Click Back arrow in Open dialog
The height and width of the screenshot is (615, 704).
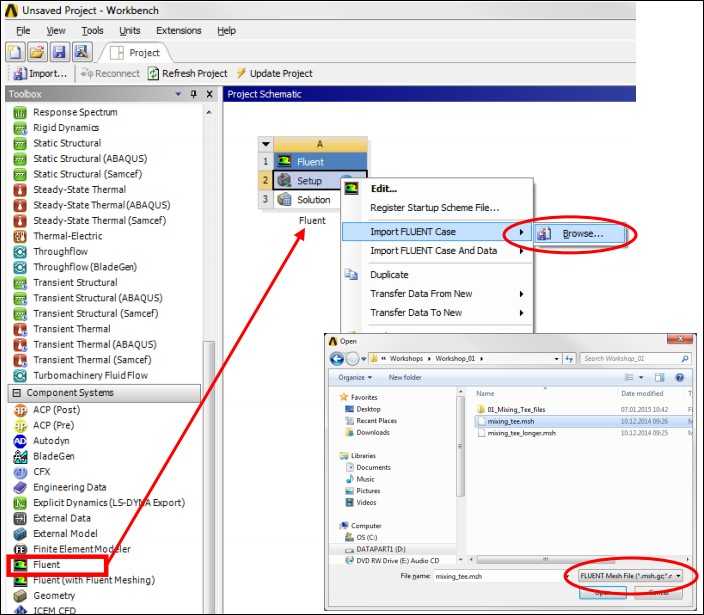coord(337,359)
